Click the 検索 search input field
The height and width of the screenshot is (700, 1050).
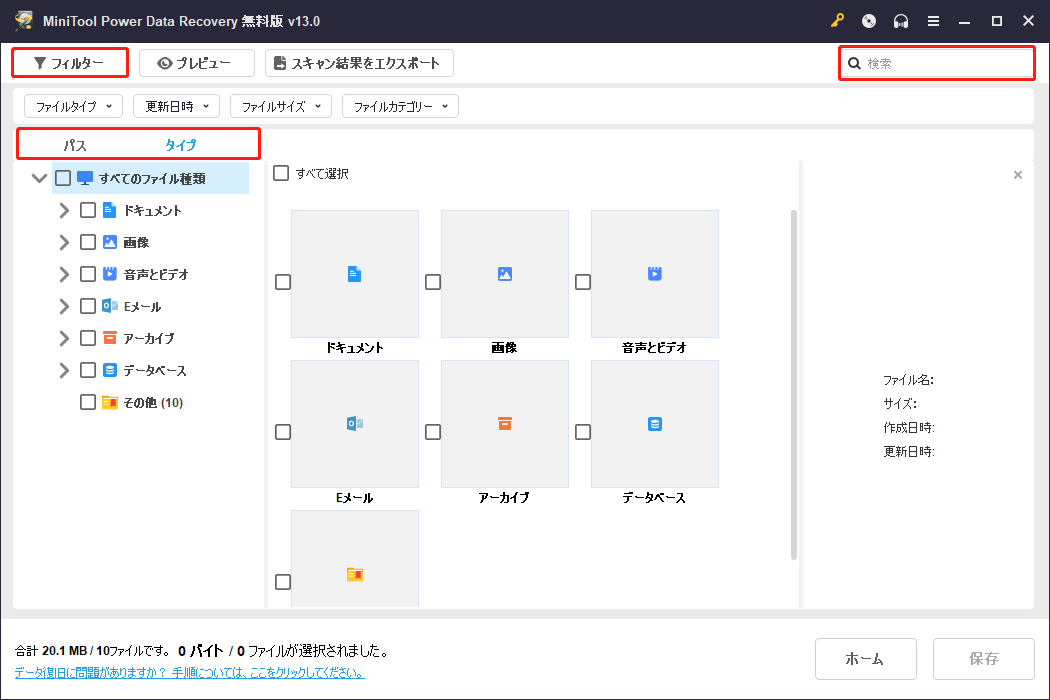(x=938, y=64)
